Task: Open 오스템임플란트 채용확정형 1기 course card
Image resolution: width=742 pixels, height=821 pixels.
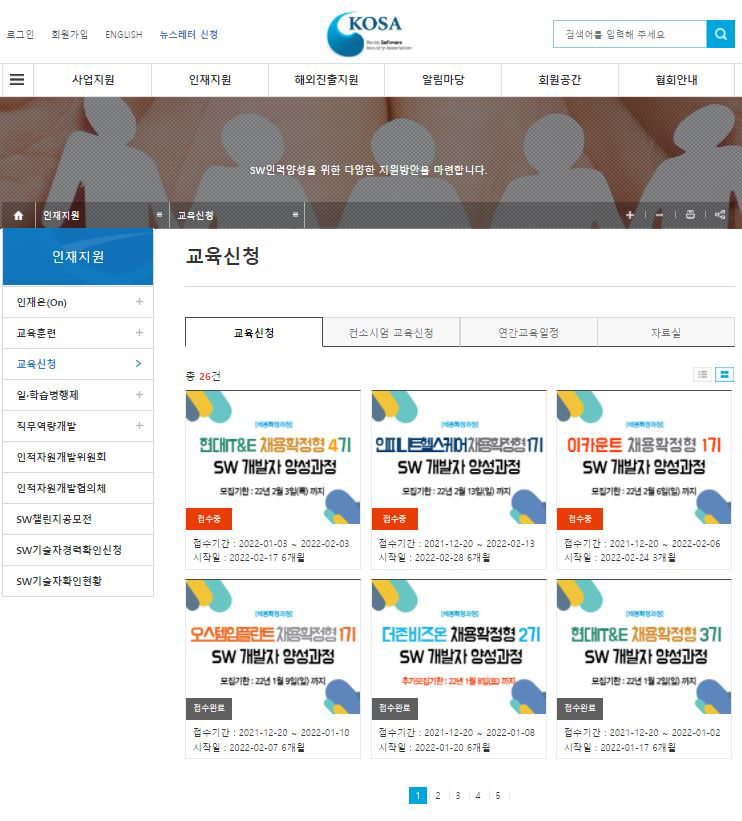Action: point(273,669)
